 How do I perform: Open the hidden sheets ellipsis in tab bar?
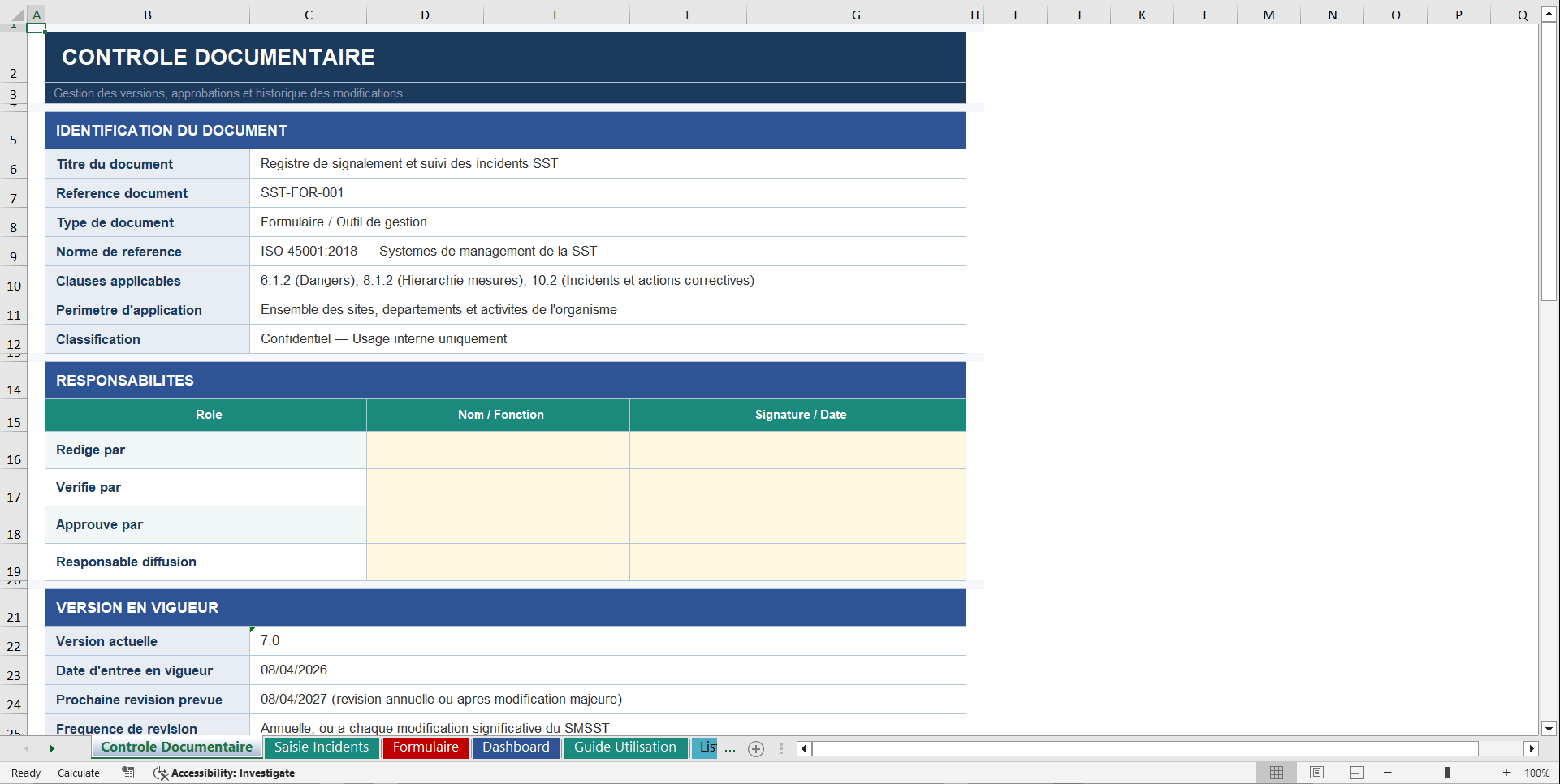pyautogui.click(x=730, y=750)
